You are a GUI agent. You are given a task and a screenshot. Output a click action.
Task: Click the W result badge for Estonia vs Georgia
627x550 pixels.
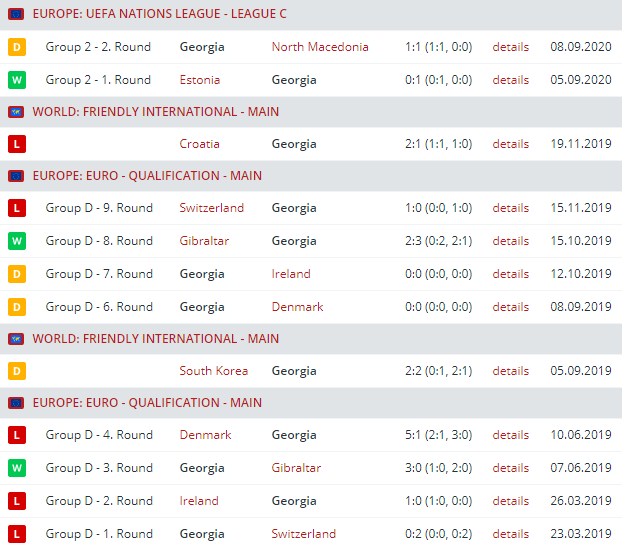pyautogui.click(x=16, y=80)
